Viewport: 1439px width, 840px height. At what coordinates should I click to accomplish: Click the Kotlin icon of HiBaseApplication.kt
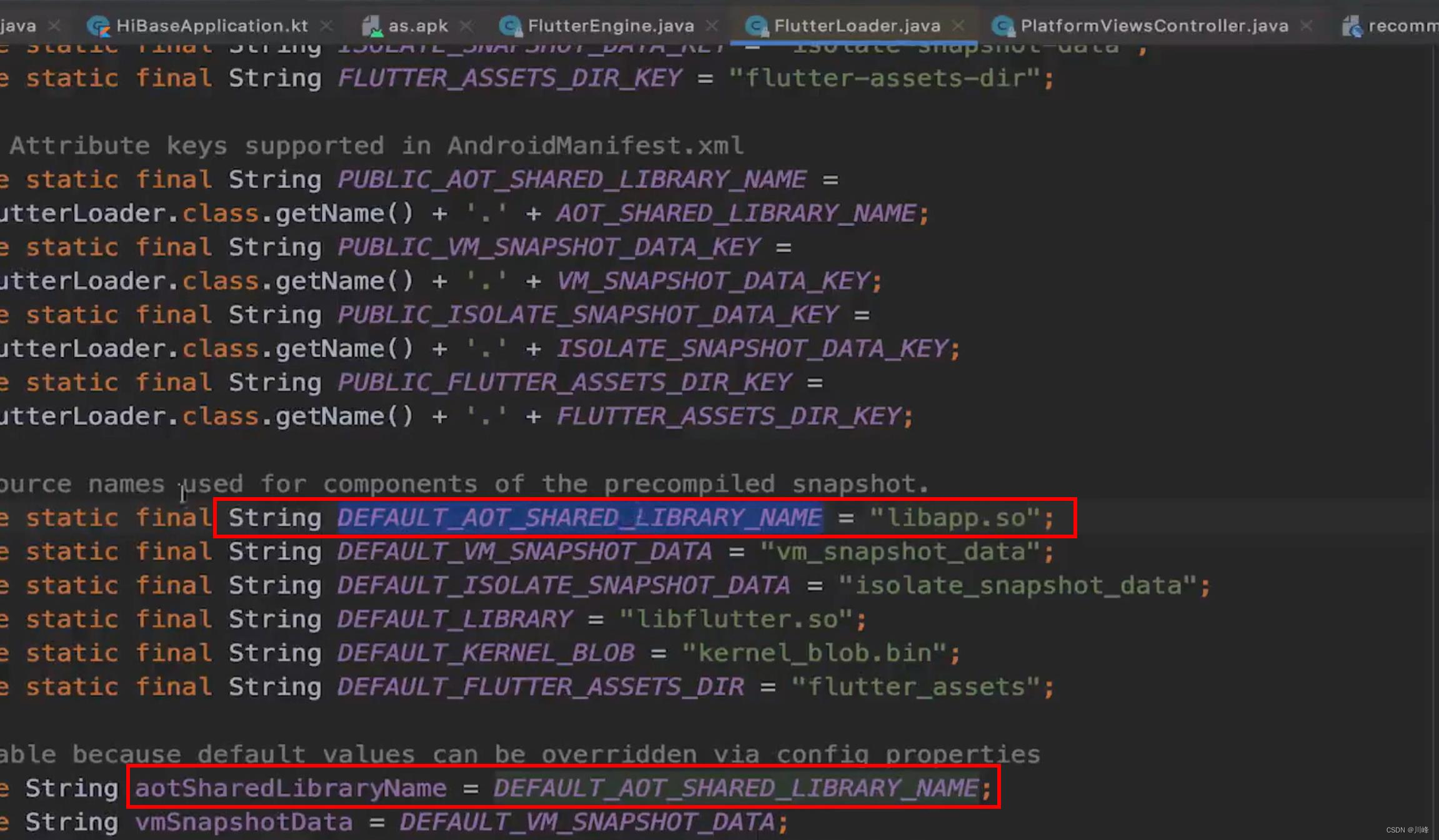pyautogui.click(x=98, y=26)
